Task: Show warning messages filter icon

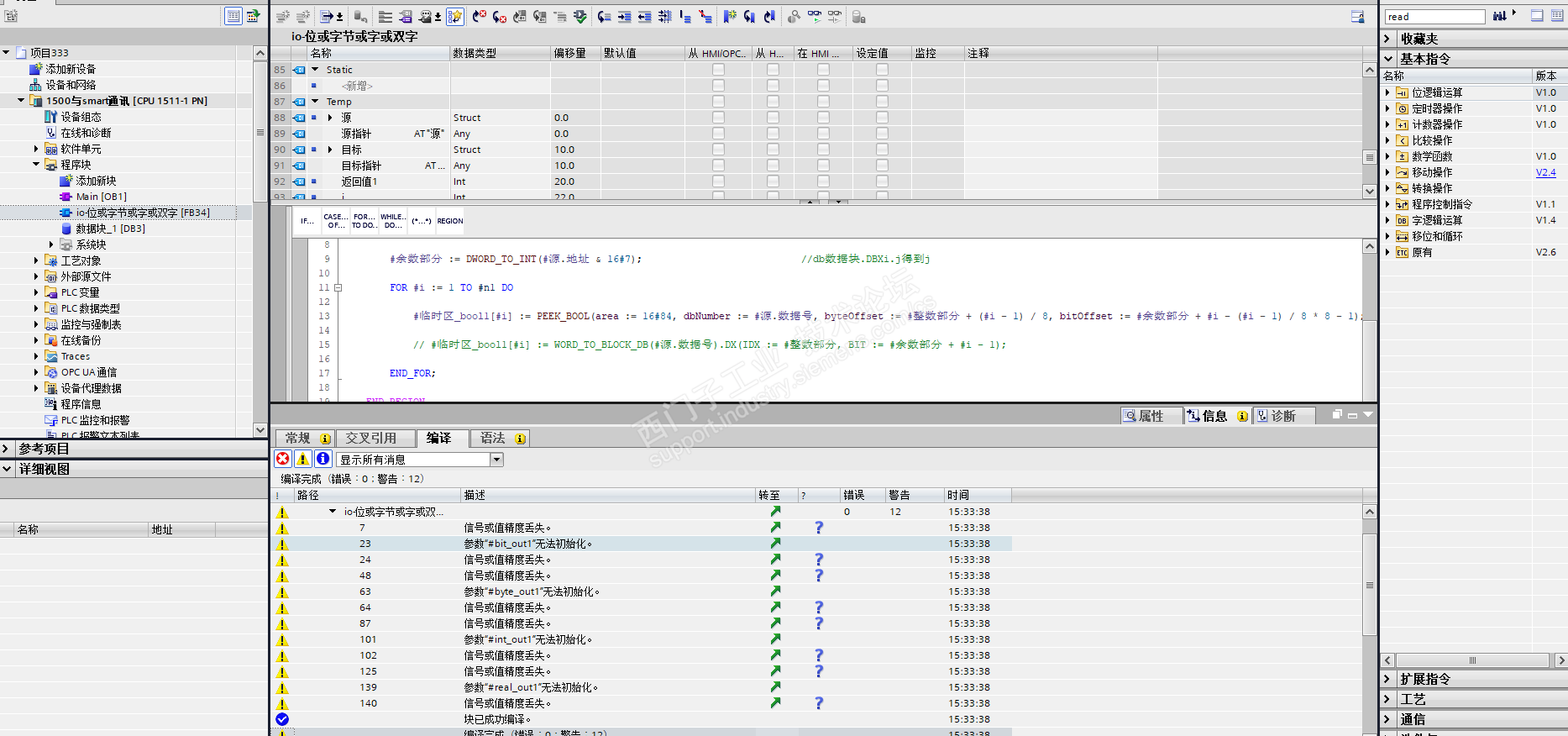Action: (303, 459)
